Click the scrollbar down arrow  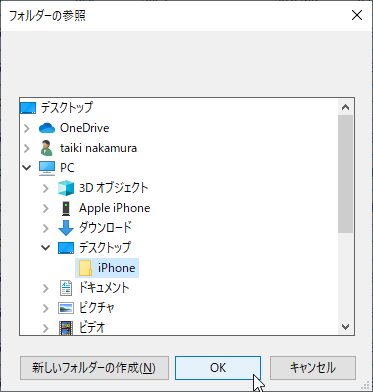tap(345, 327)
